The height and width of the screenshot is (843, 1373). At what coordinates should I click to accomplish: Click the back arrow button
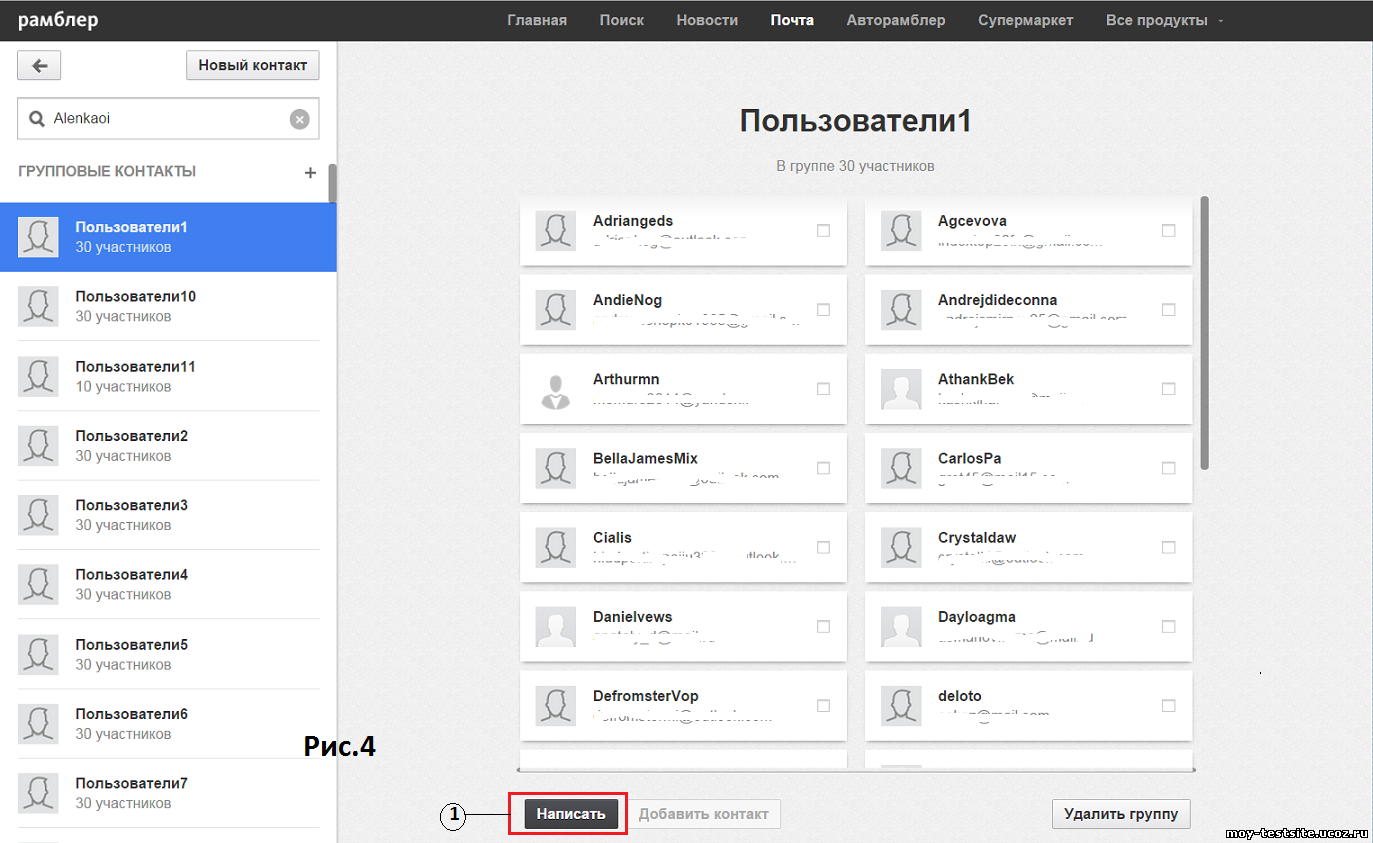[39, 66]
